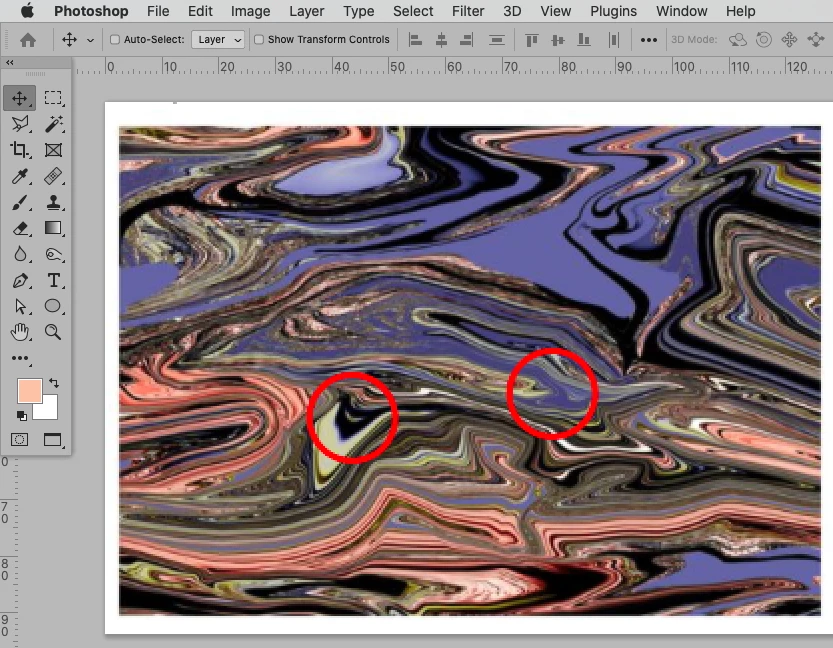The width and height of the screenshot is (833, 648).
Task: Select the Healing Brush tool
Action: click(53, 176)
